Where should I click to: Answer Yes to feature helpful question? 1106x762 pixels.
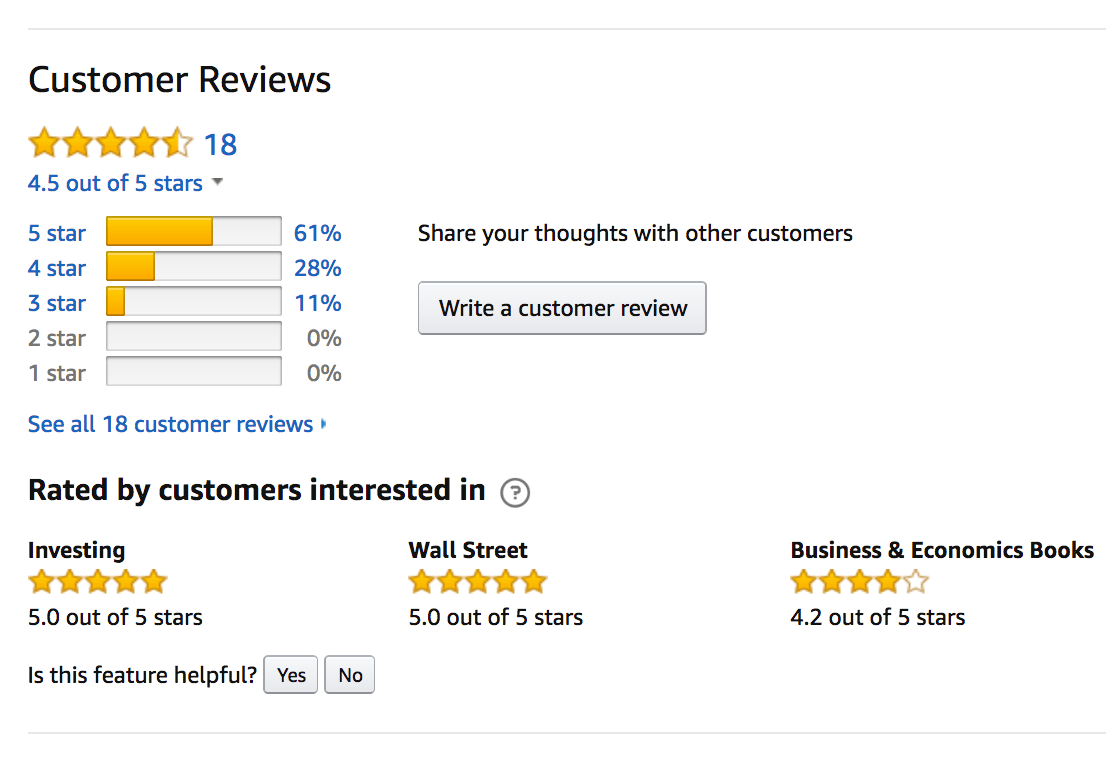click(291, 675)
